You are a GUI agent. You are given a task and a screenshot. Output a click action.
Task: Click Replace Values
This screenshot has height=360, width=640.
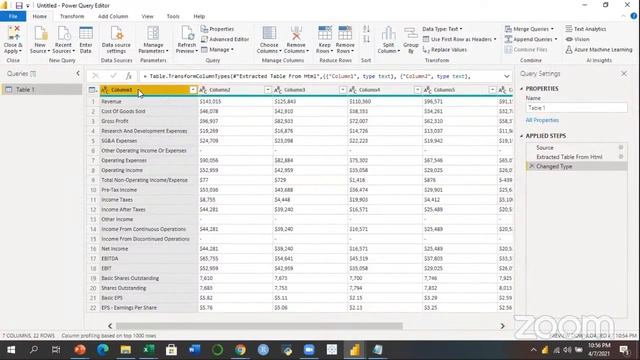[x=445, y=49]
